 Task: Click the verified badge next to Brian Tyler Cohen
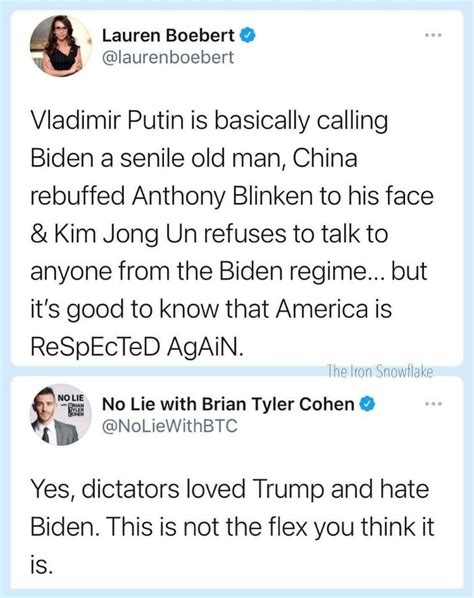coord(367,404)
